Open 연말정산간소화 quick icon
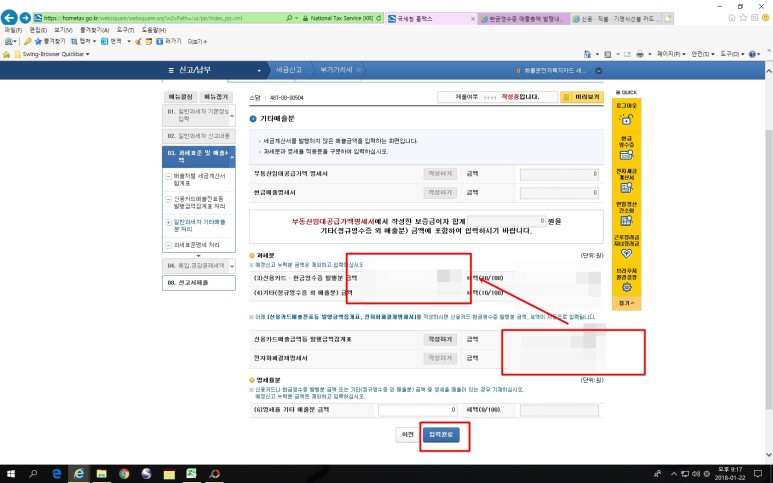Image resolution: width=773 pixels, height=483 pixels. tap(626, 220)
